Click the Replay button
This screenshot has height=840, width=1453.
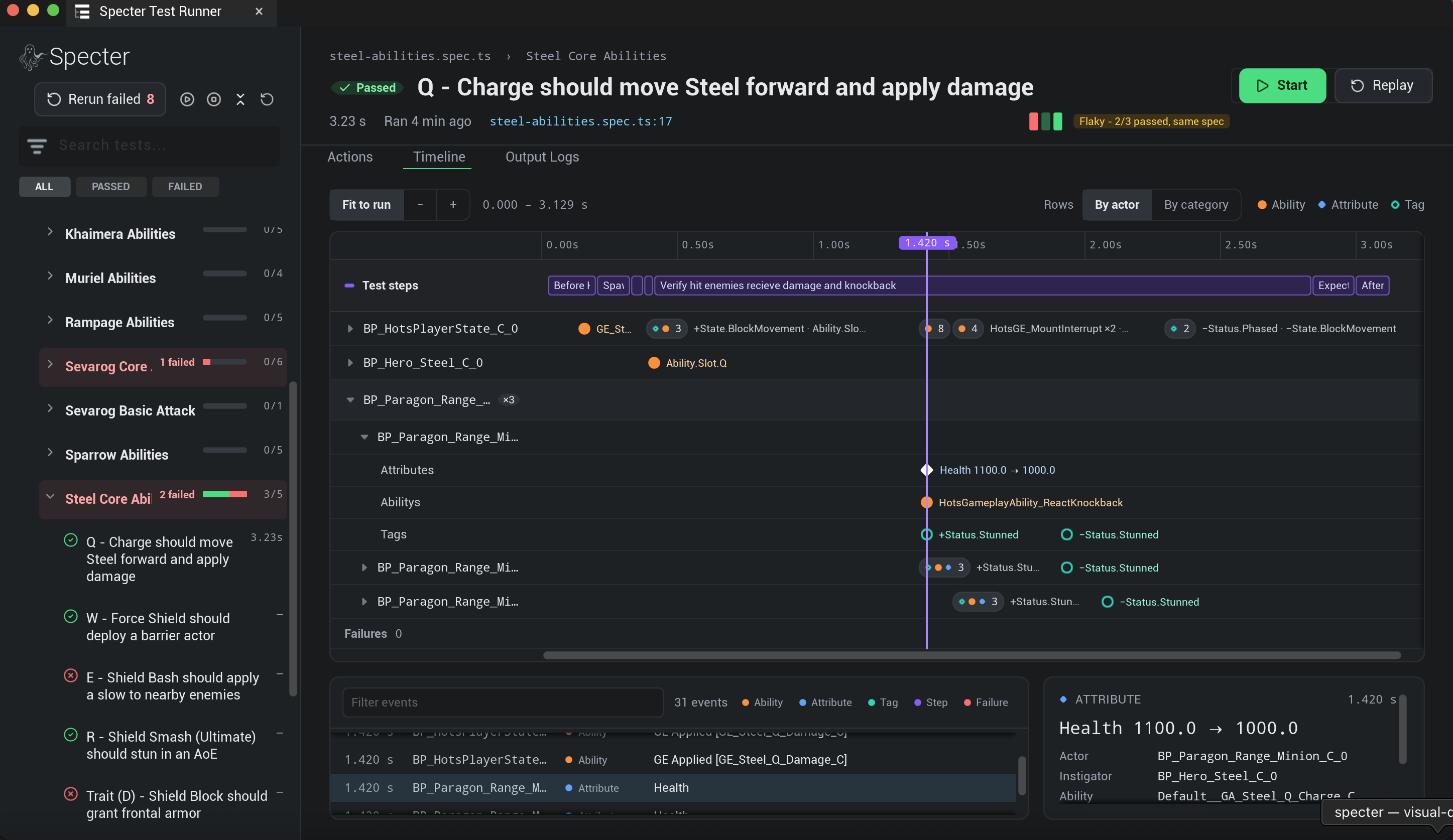pos(1383,86)
